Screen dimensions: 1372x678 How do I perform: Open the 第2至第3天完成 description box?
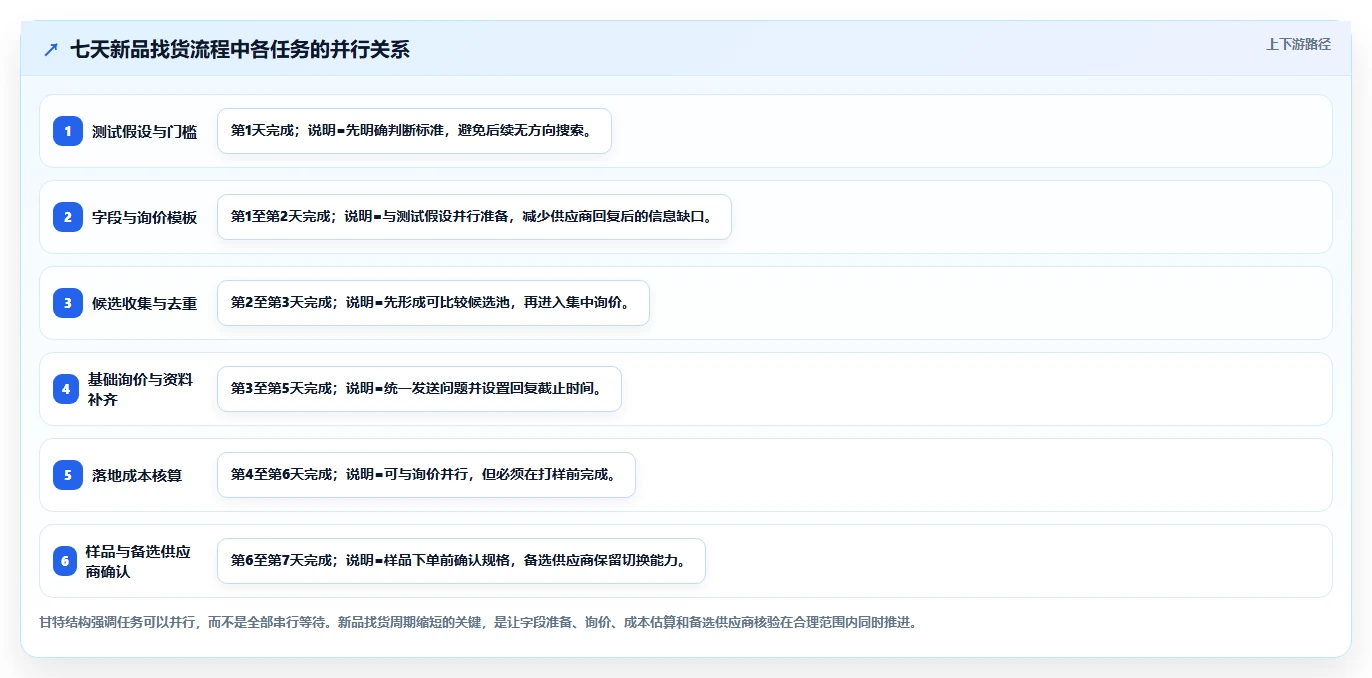[x=433, y=303]
